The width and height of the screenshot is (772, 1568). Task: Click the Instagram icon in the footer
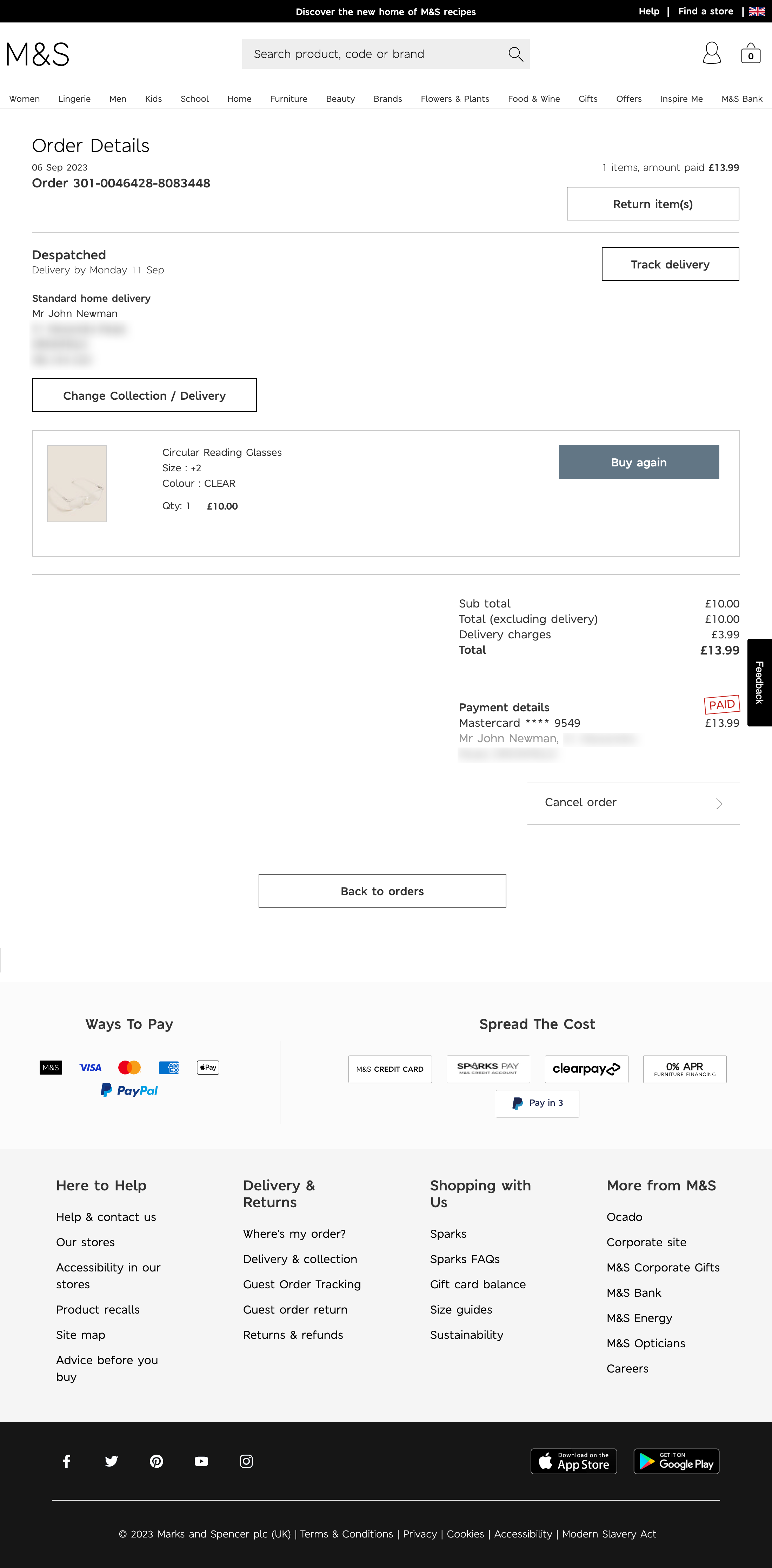[246, 1461]
